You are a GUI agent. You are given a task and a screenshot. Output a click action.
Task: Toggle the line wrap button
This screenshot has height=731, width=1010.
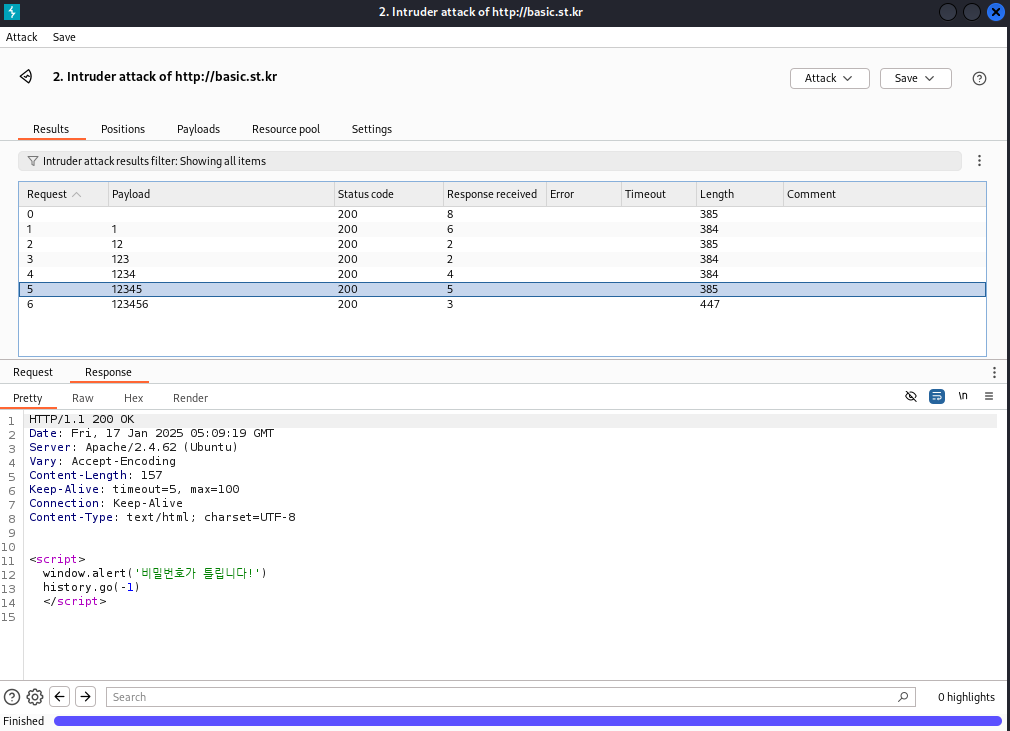(x=937, y=396)
